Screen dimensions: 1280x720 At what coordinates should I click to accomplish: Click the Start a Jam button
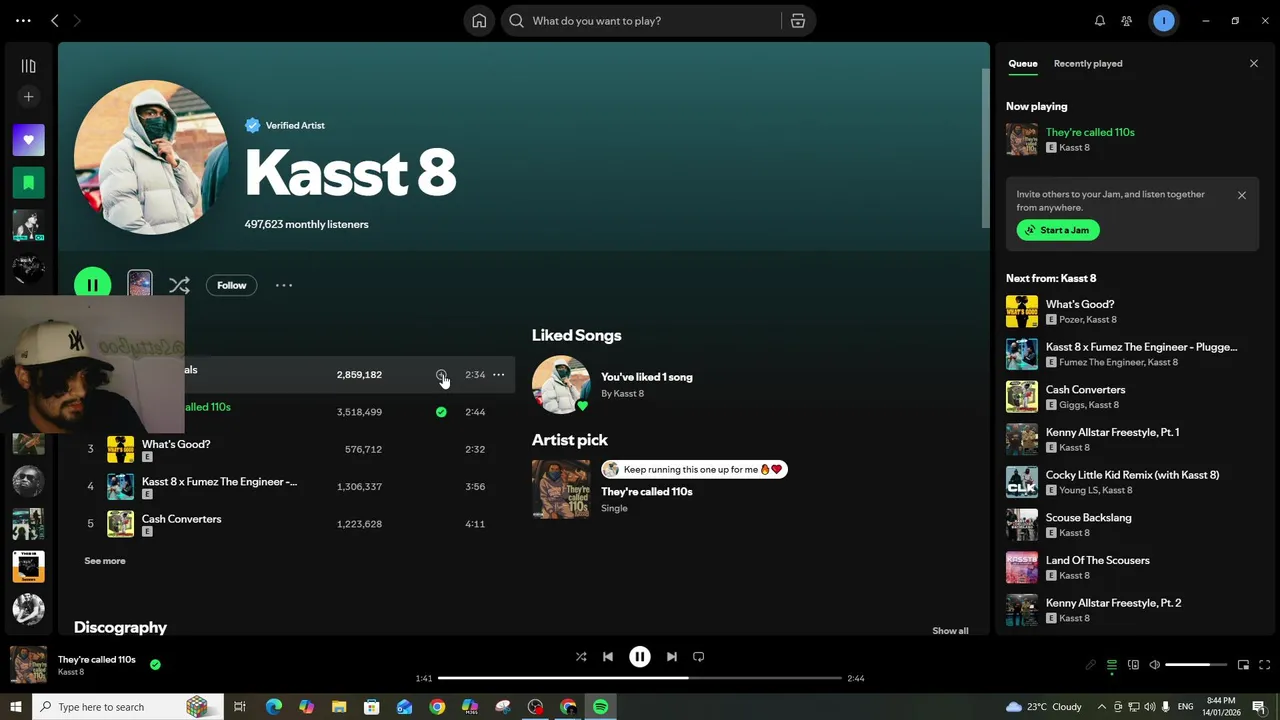coord(1058,230)
